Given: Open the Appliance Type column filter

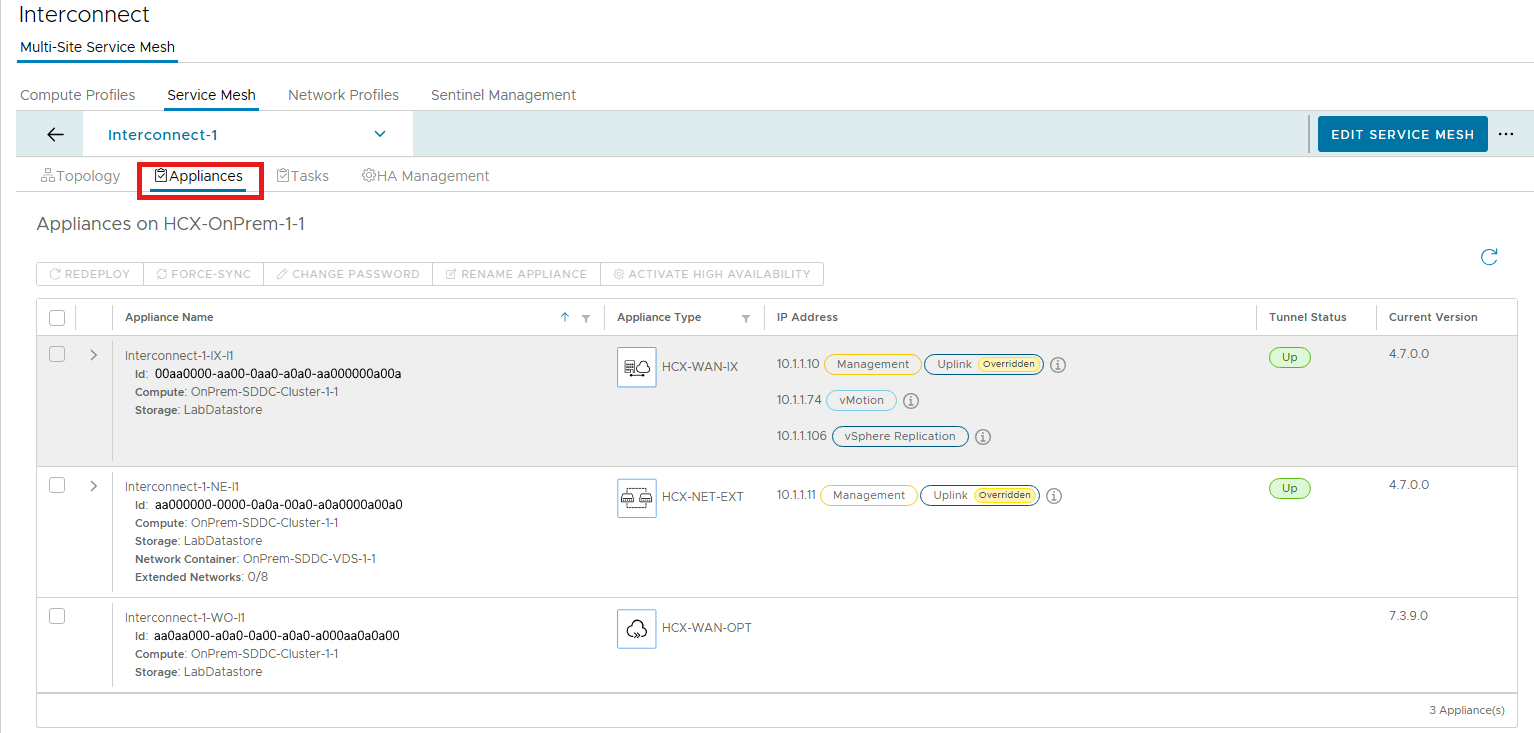Looking at the screenshot, I should coord(746,318).
